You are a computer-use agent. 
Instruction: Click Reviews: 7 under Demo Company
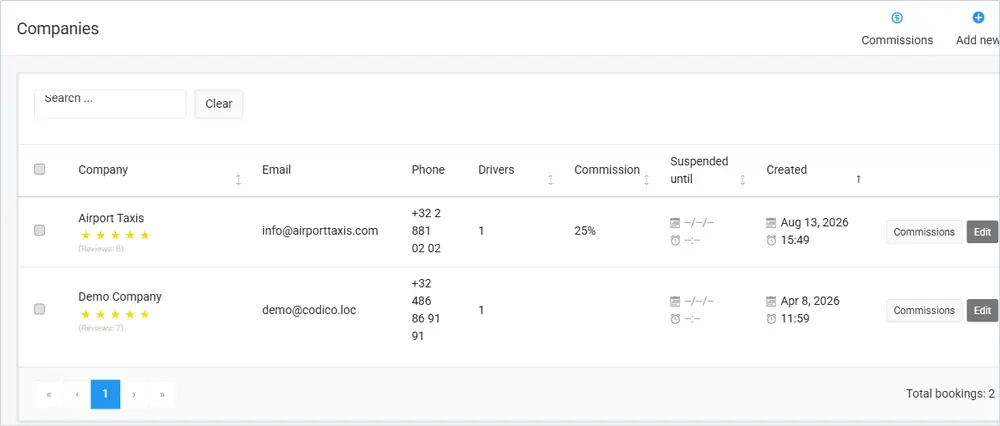click(101, 328)
